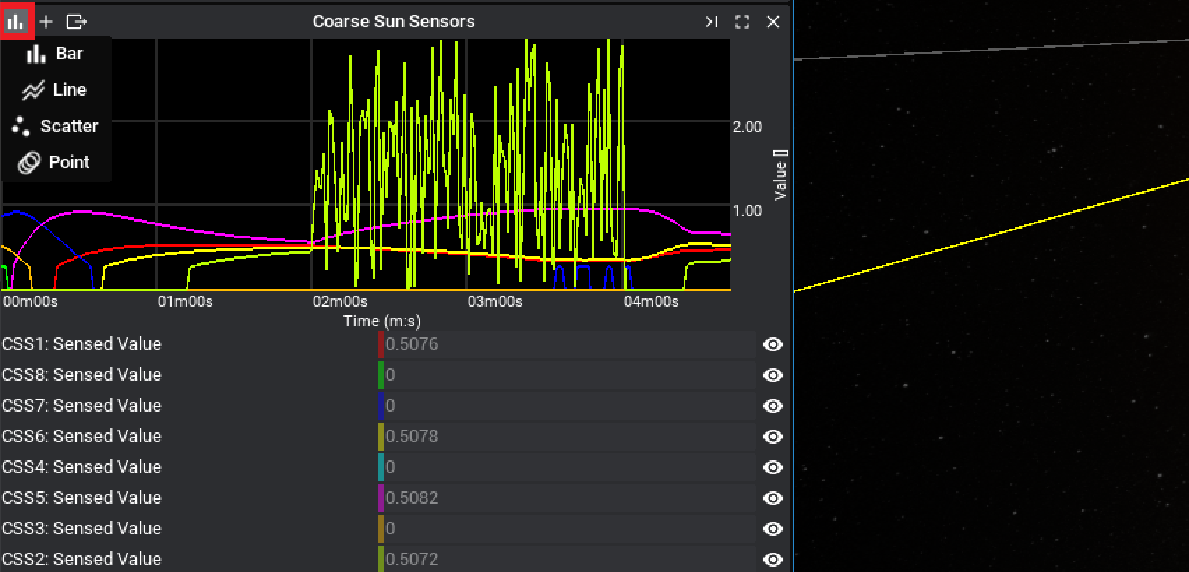Close the Coarse Sun Sensors panel
Screen dimensions: 1189x572
773,21
